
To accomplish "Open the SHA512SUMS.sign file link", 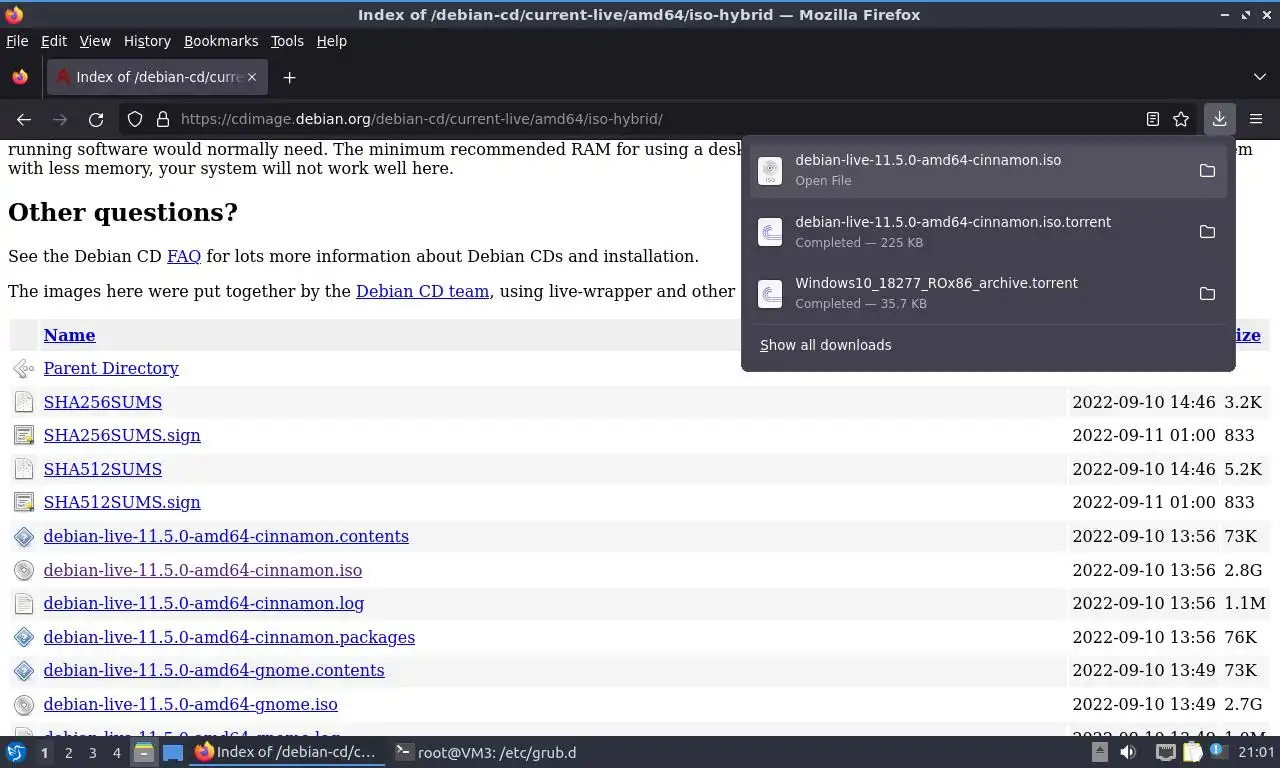I will click(x=122, y=502).
